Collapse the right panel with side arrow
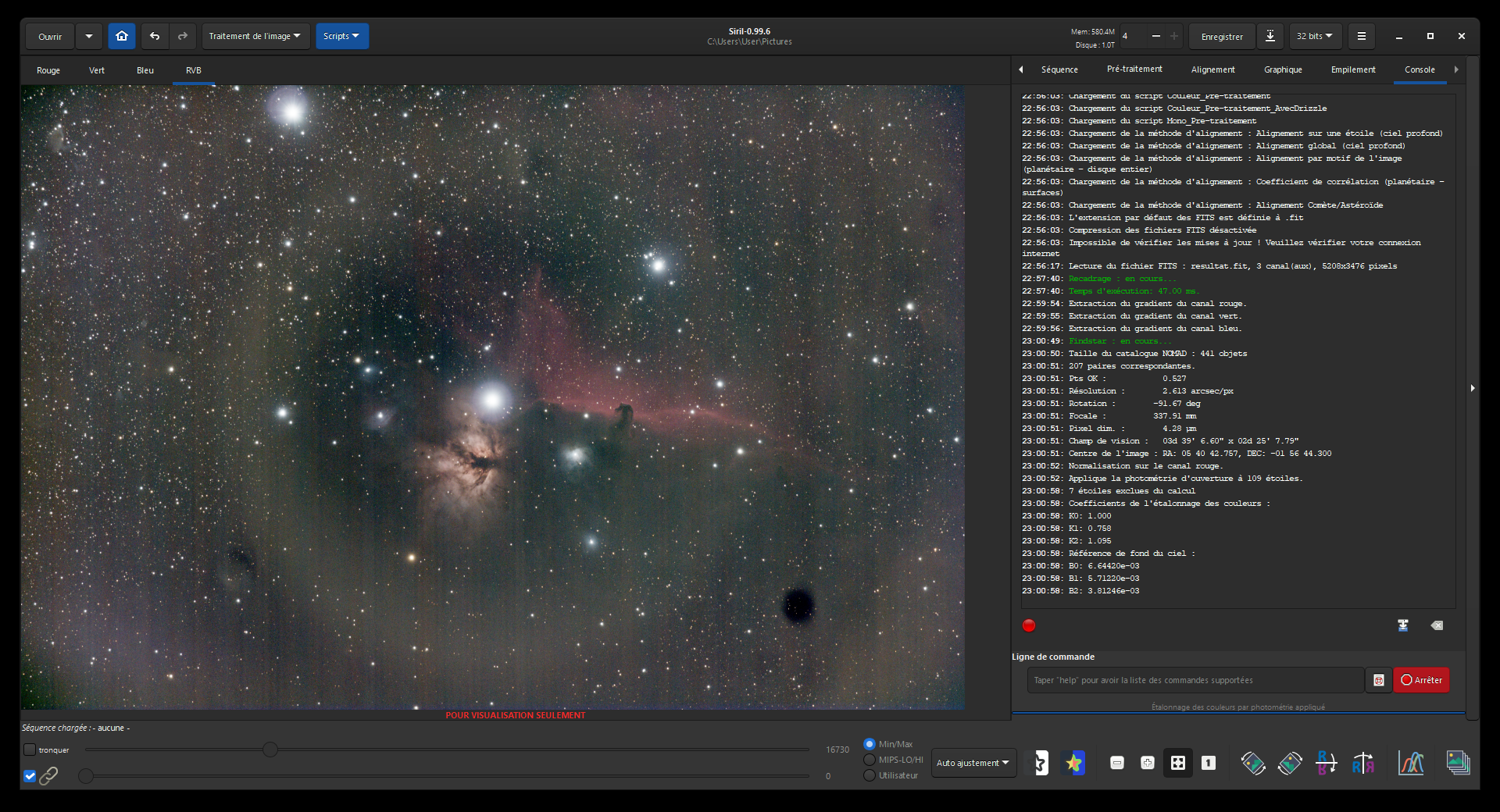 (x=1473, y=388)
